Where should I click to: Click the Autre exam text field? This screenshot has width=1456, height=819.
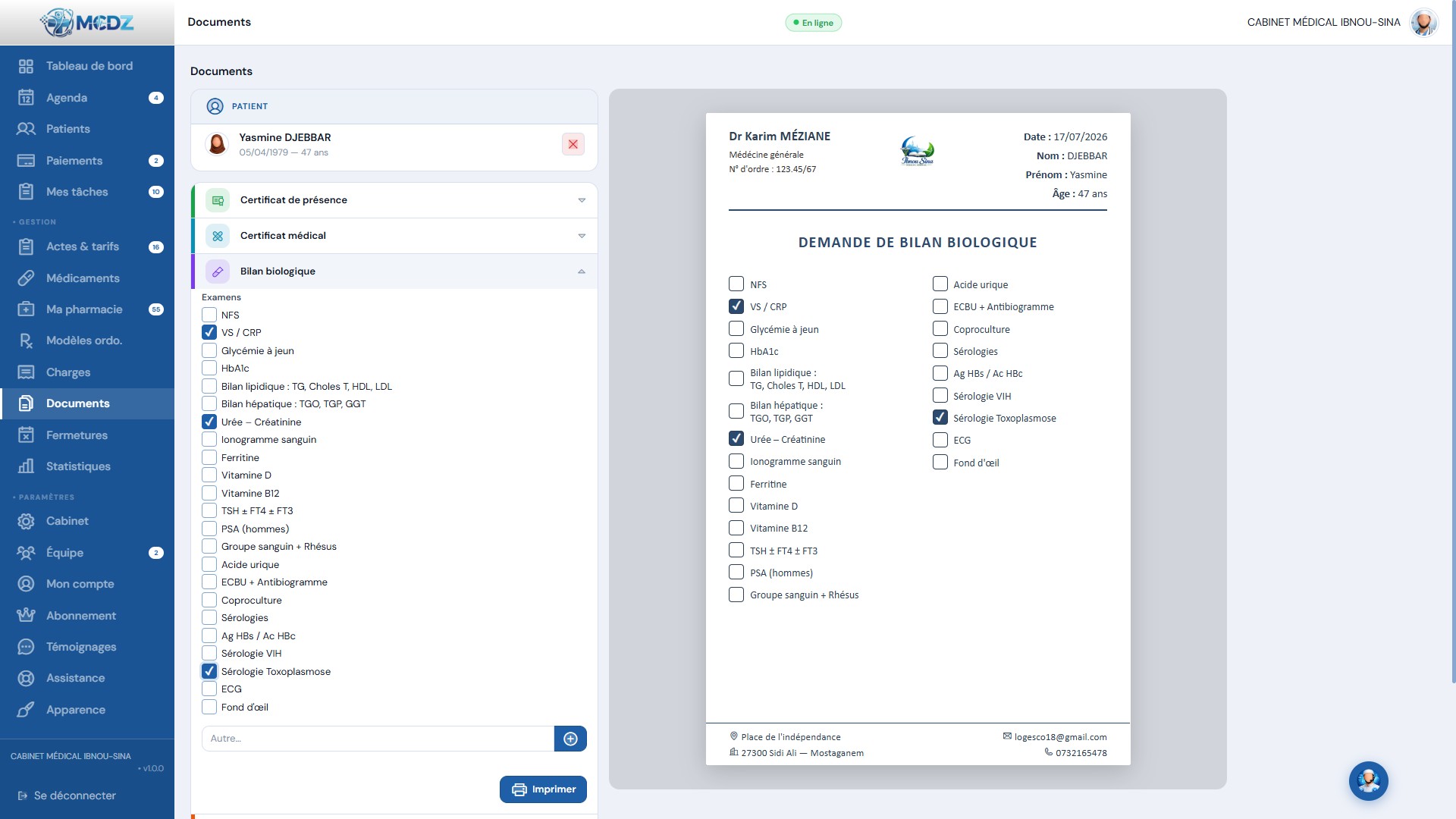coord(378,739)
